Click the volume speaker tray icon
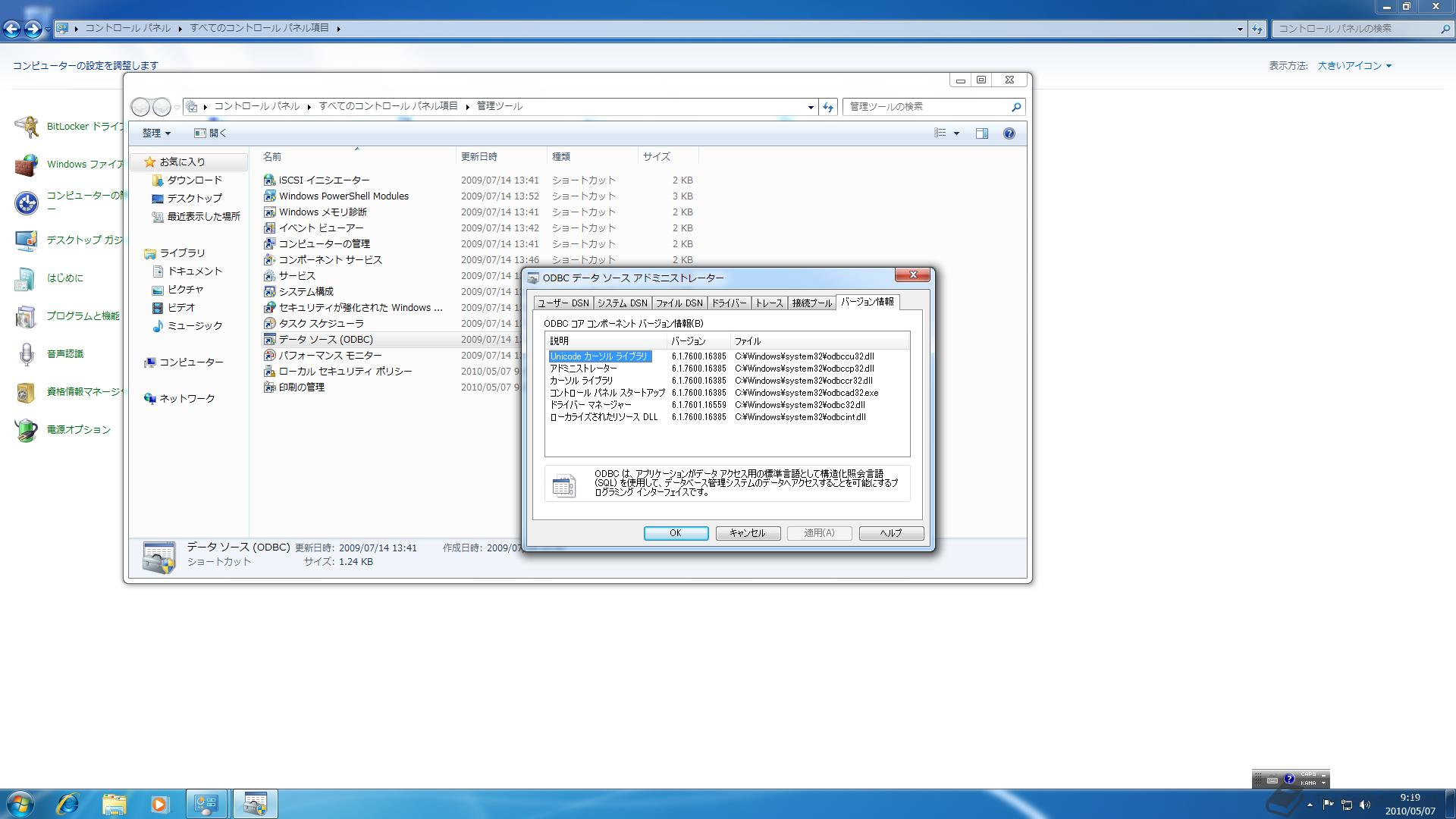The height and width of the screenshot is (819, 1456). point(1365,805)
